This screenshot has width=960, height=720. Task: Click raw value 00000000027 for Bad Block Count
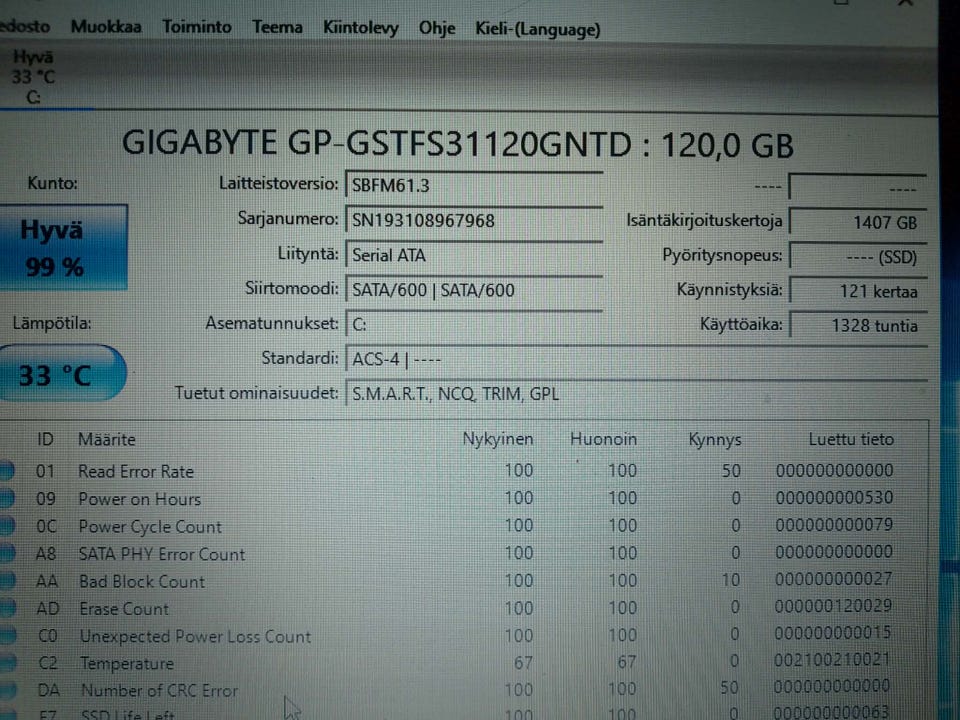coord(833,579)
